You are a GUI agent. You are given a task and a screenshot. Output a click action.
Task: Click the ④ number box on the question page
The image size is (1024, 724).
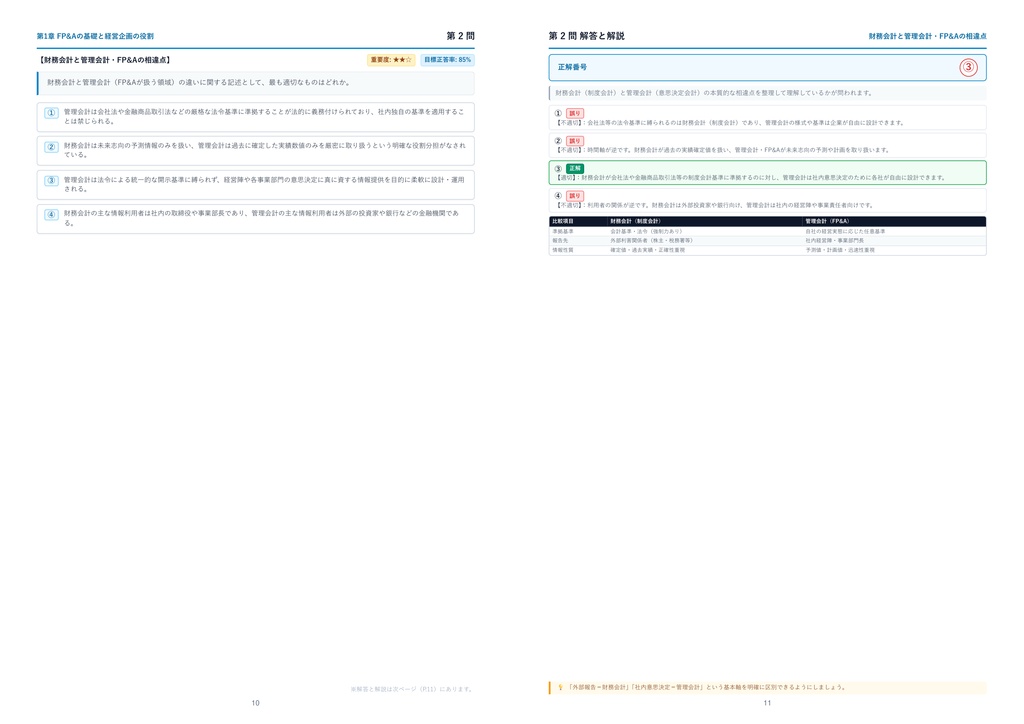tap(51, 214)
